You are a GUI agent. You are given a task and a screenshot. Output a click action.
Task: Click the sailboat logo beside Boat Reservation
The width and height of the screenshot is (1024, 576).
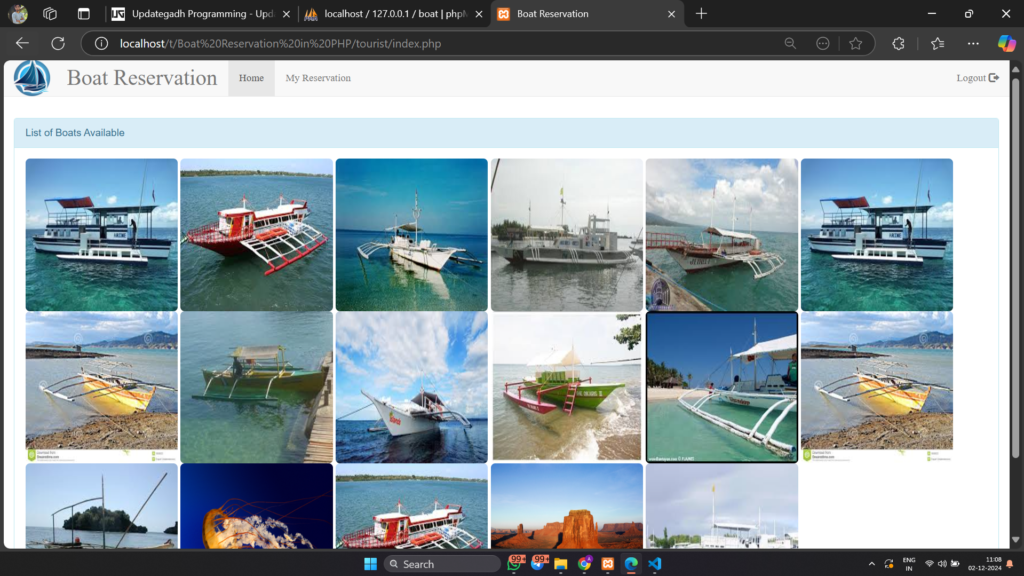(x=31, y=78)
